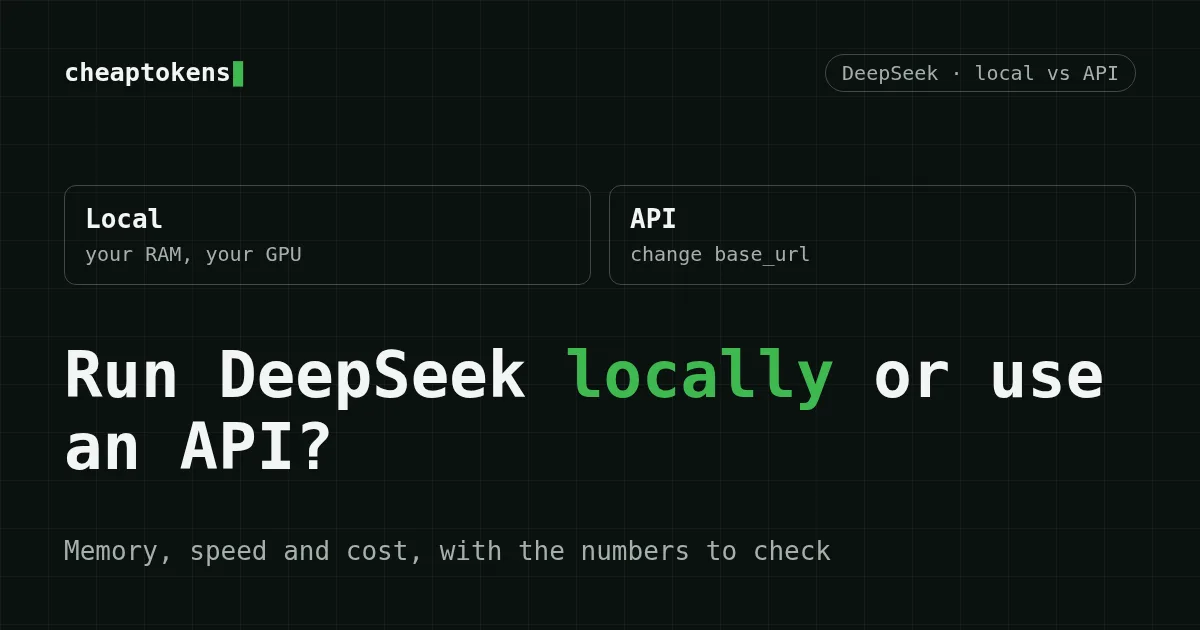Click the headline 'Run DeepSeek'
Image resolution: width=1200 pixels, height=630 pixels.
tap(295, 377)
